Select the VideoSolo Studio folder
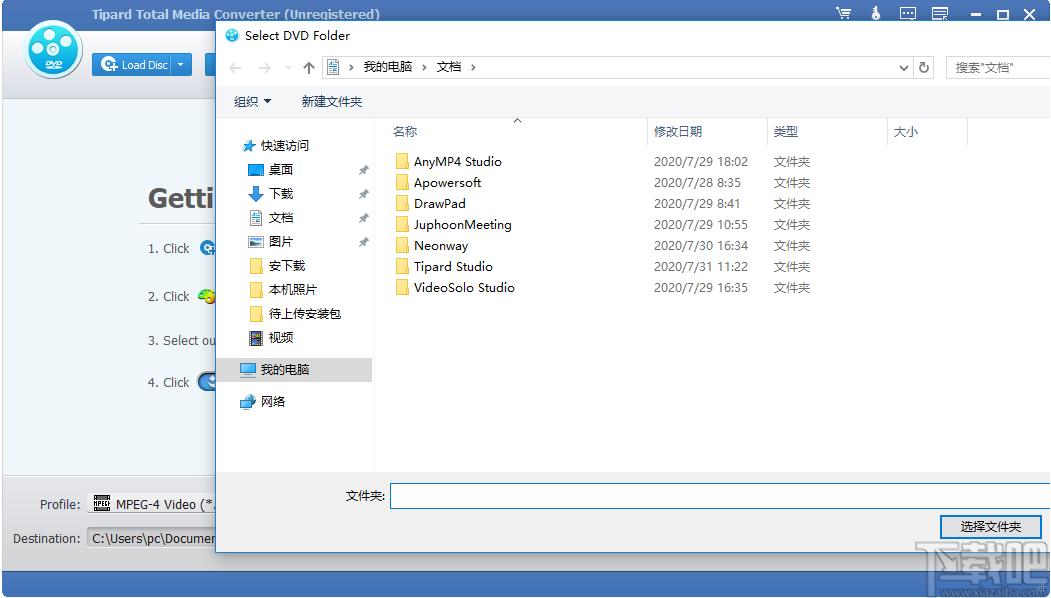The image size is (1051, 598). [464, 288]
